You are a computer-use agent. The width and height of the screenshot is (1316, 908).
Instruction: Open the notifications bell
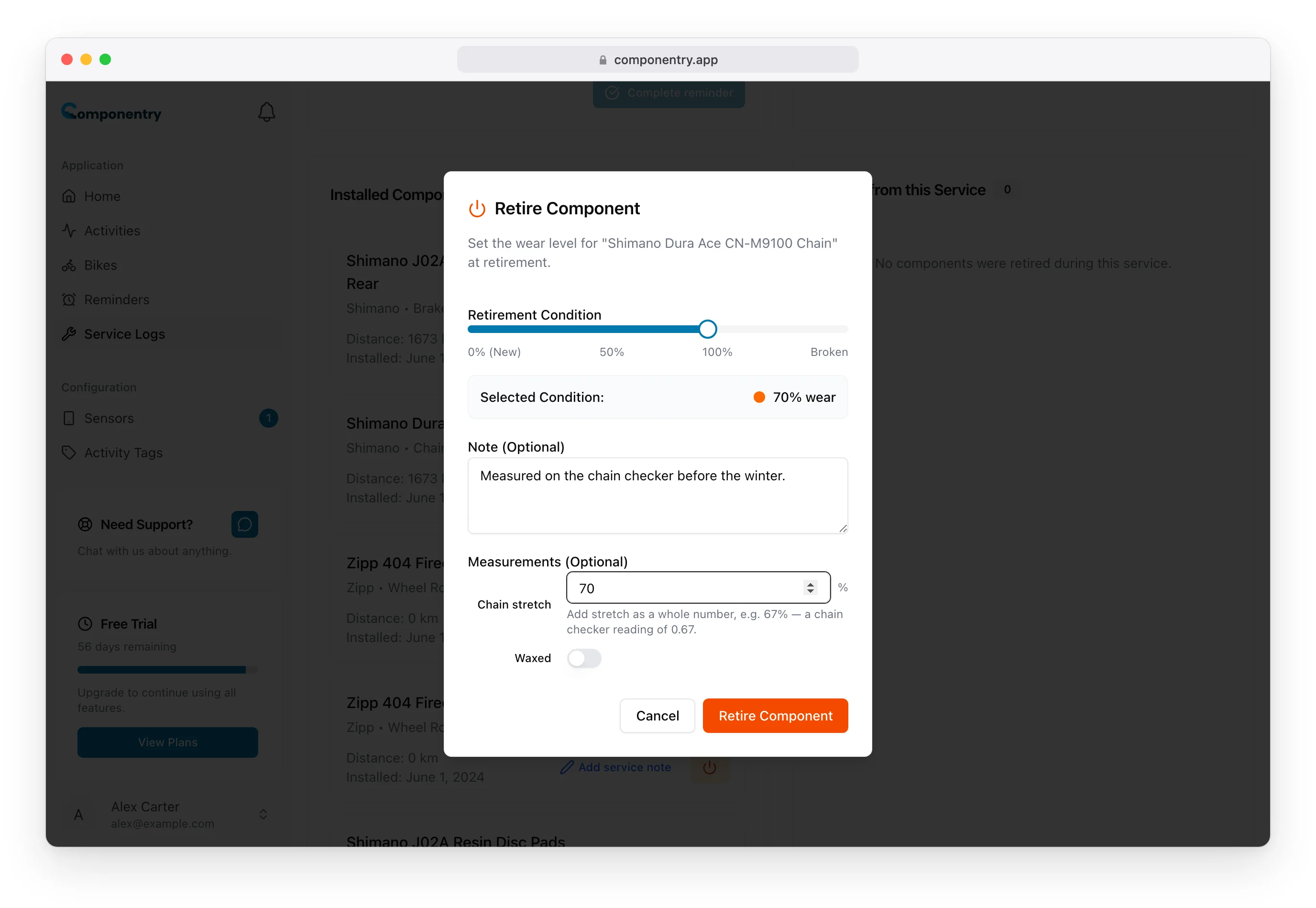pos(266,112)
